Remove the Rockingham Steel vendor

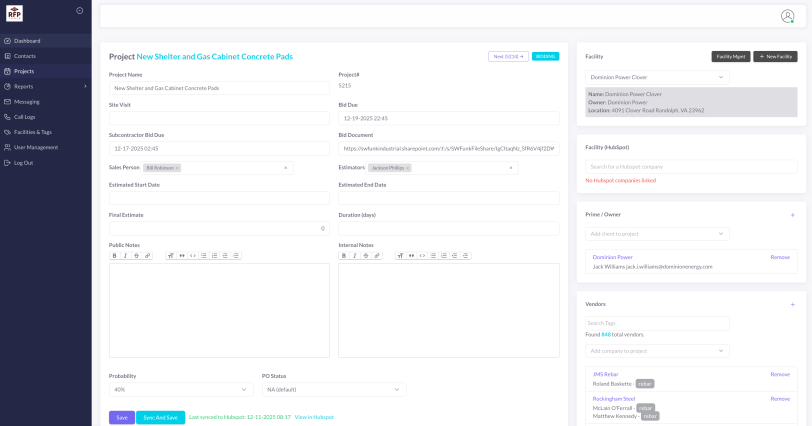(780, 399)
